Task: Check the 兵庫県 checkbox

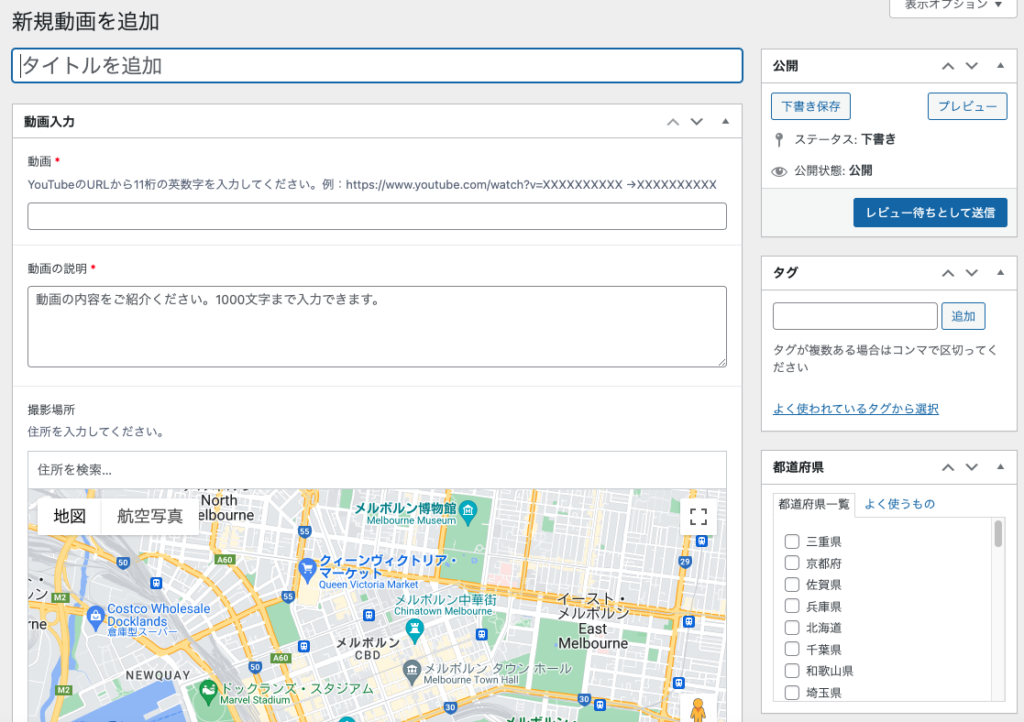Action: 792,606
